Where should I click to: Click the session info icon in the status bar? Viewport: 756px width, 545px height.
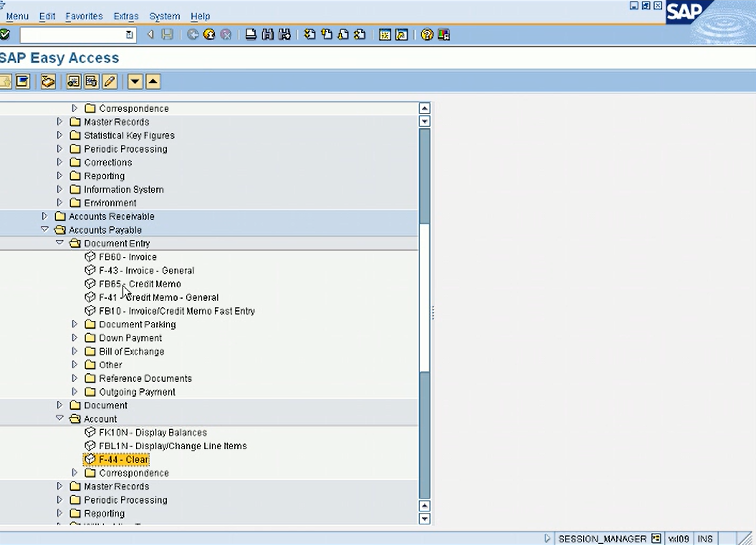[x=656, y=538]
